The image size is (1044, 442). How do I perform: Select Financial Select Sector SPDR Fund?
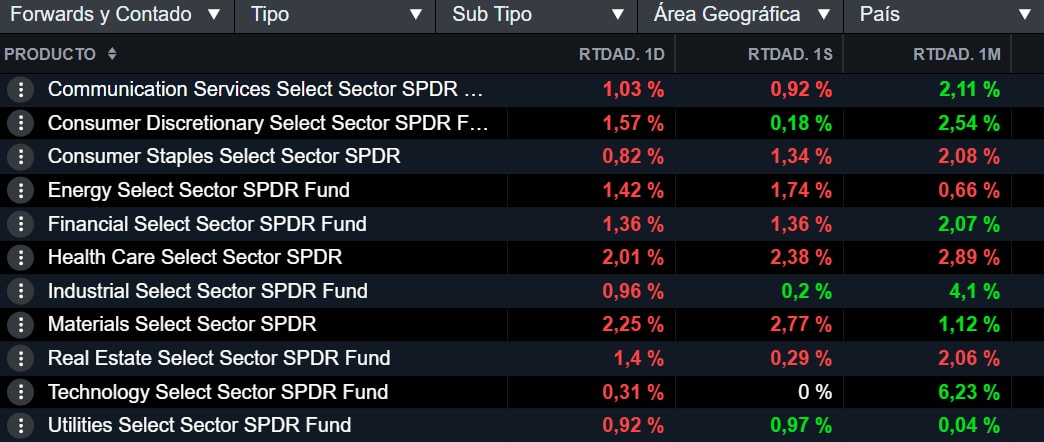point(207,224)
